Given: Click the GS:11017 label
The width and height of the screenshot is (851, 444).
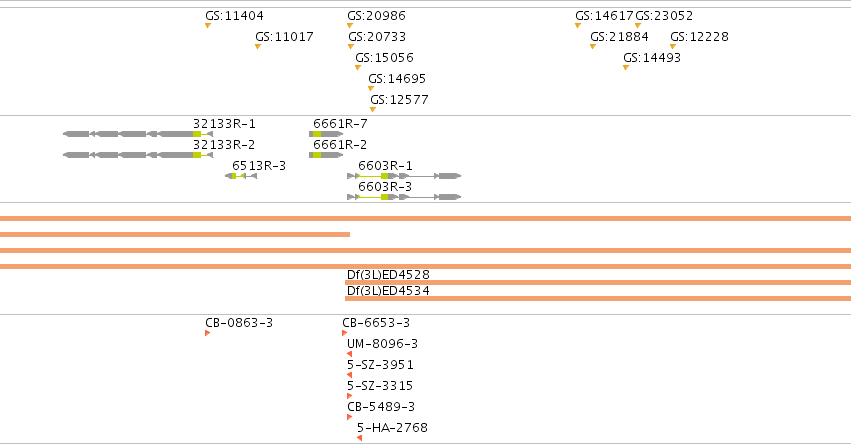Looking at the screenshot, I should pyautogui.click(x=284, y=37).
